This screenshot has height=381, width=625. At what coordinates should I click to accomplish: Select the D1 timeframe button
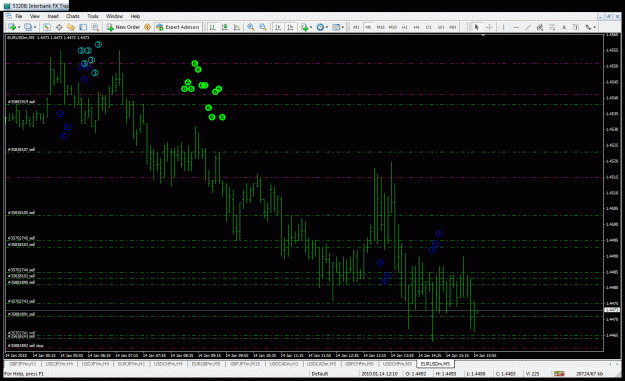coord(428,27)
